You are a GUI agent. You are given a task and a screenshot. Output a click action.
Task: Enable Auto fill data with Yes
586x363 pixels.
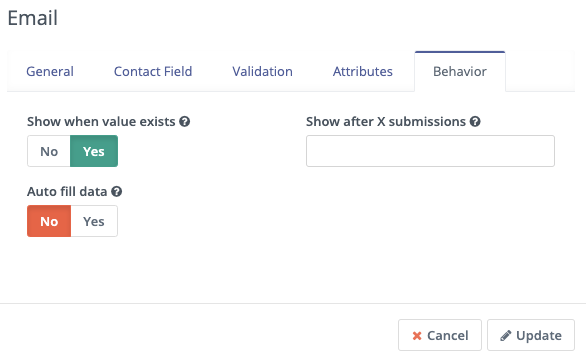click(x=94, y=221)
